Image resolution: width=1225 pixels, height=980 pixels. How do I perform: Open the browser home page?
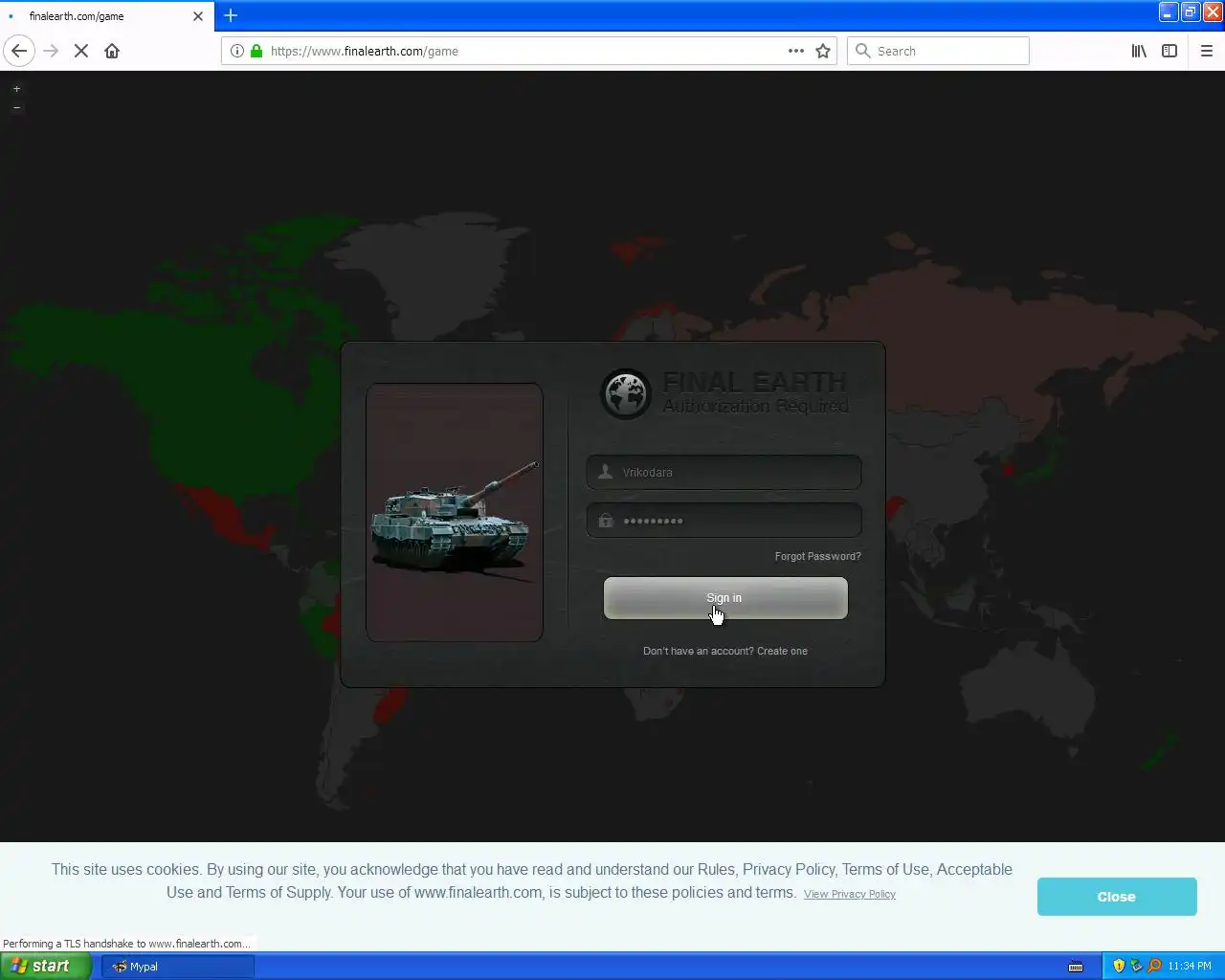pyautogui.click(x=112, y=51)
